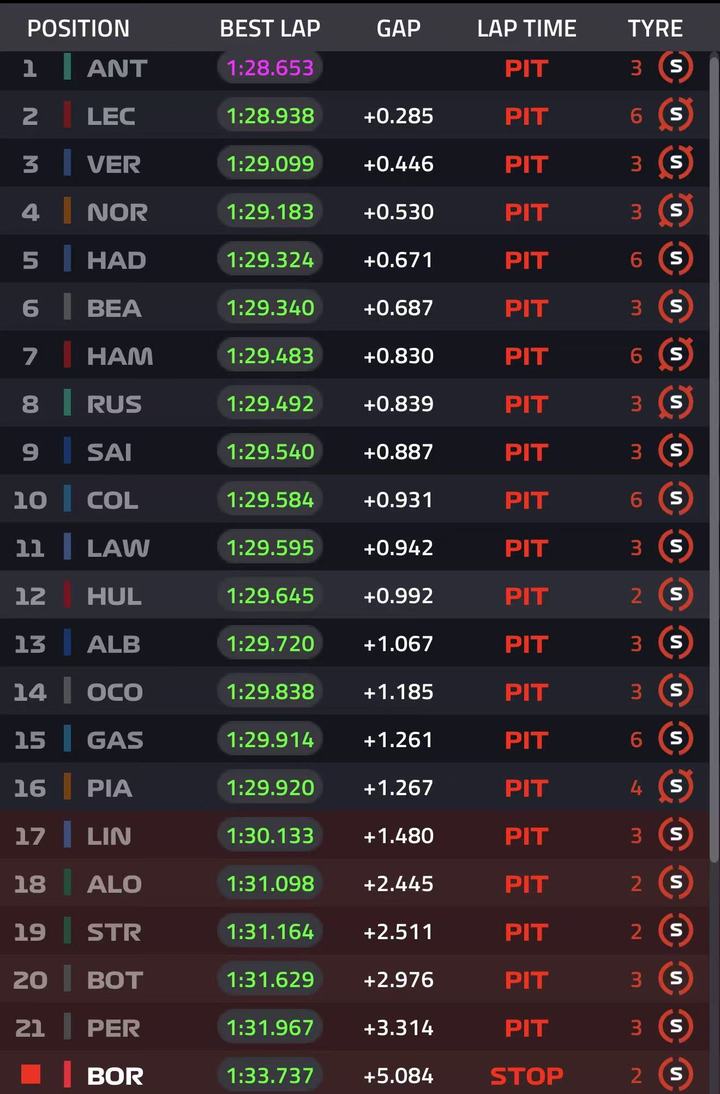The image size is (720, 1094).
Task: Select the GAP column header
Action: coord(398,29)
